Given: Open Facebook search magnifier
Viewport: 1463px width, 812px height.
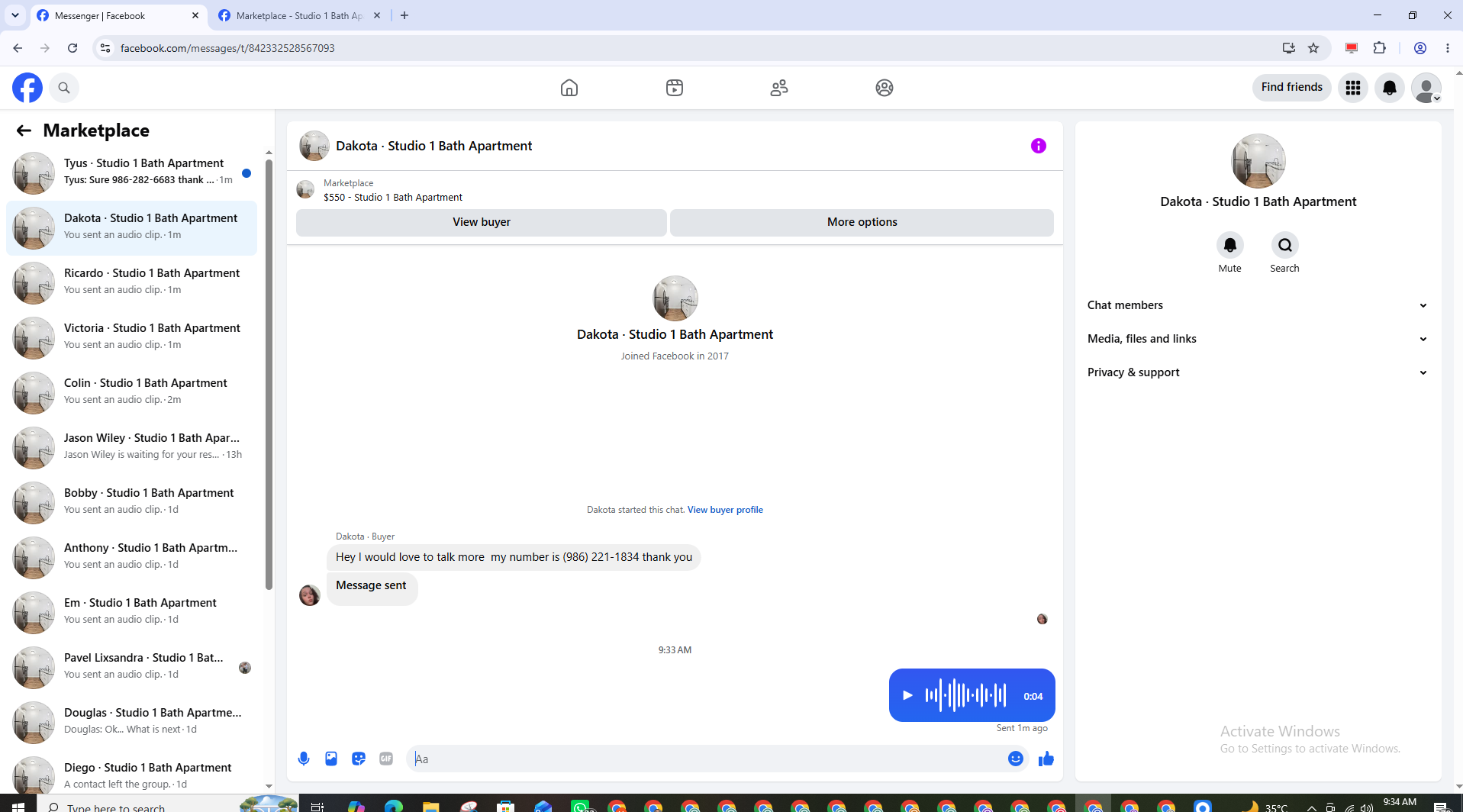Looking at the screenshot, I should pos(64,88).
